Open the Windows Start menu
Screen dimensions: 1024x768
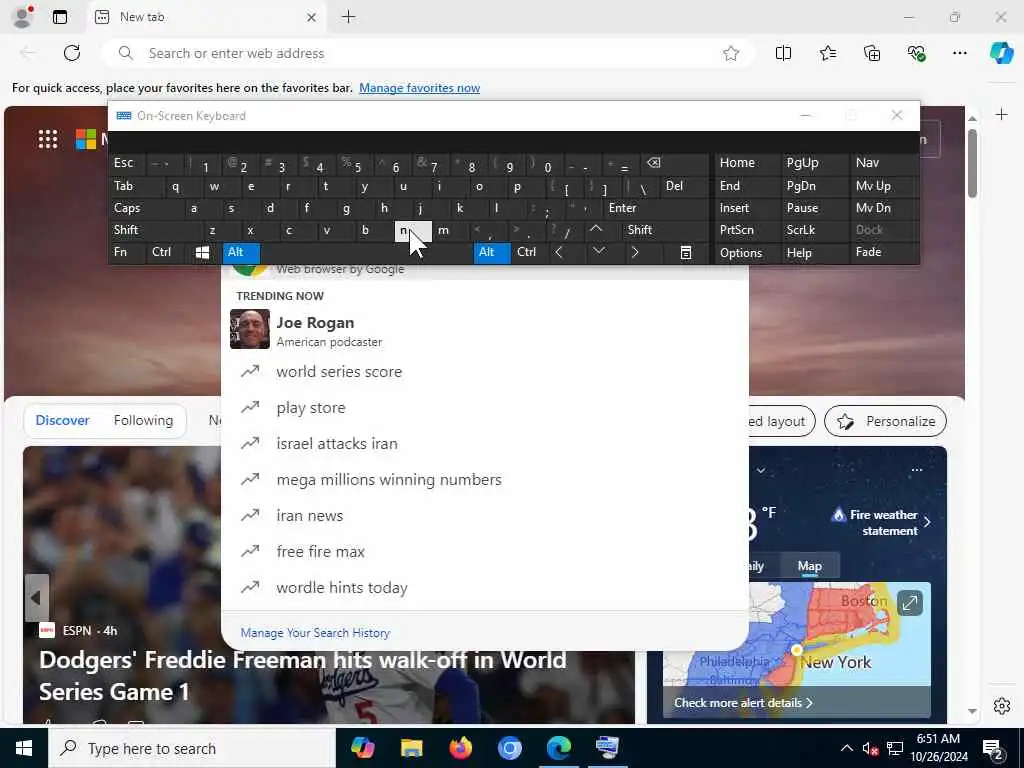click(x=24, y=748)
